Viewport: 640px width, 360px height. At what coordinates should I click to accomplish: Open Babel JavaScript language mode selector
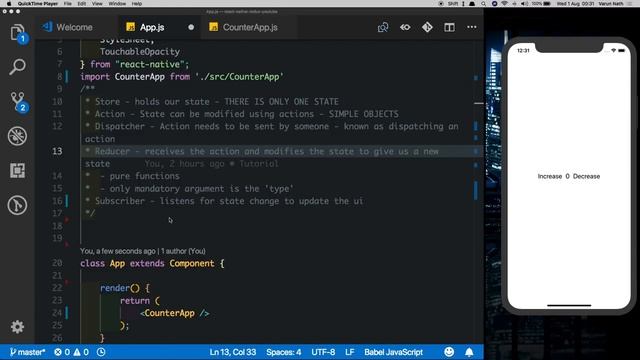[x=393, y=352]
